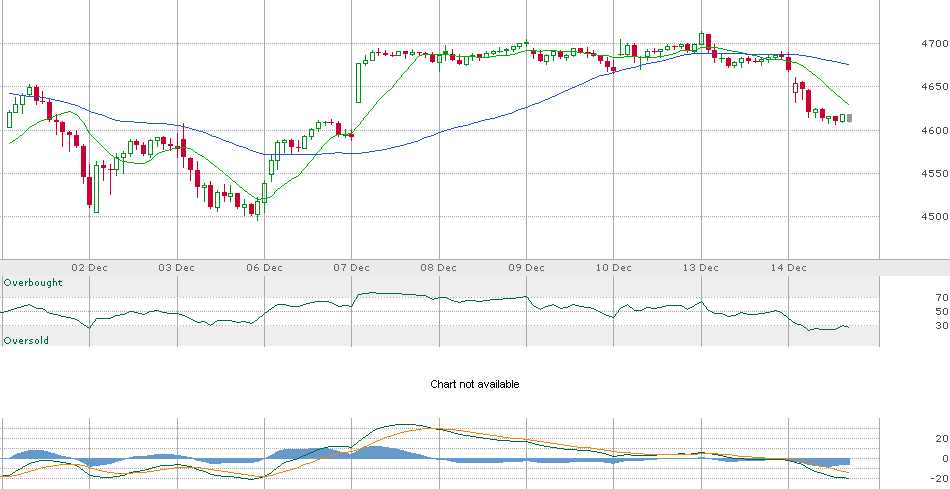Click the 03 Dec date label
Screen dimensions: 950x489
[177, 268]
